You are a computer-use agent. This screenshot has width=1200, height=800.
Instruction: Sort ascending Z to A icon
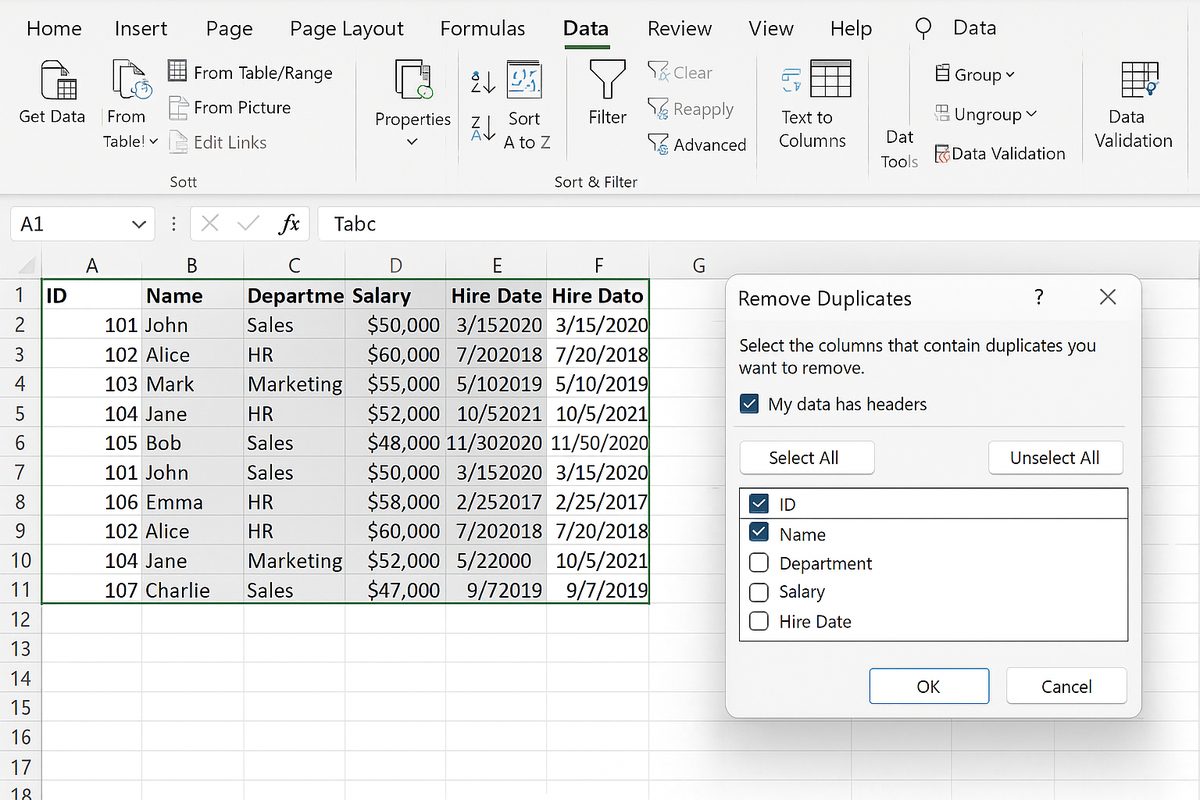483,82
